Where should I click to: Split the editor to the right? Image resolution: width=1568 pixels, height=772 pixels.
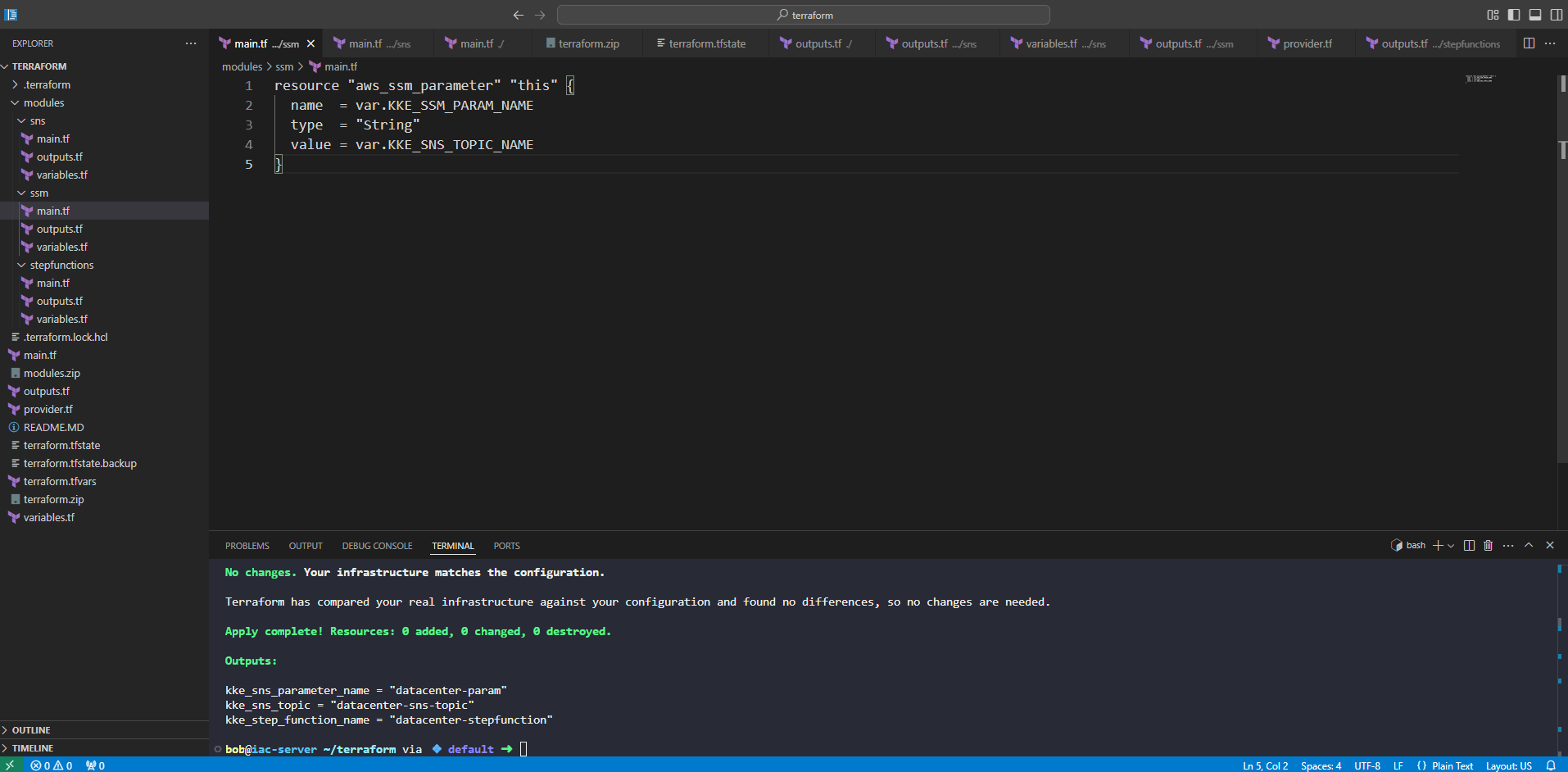1529,43
